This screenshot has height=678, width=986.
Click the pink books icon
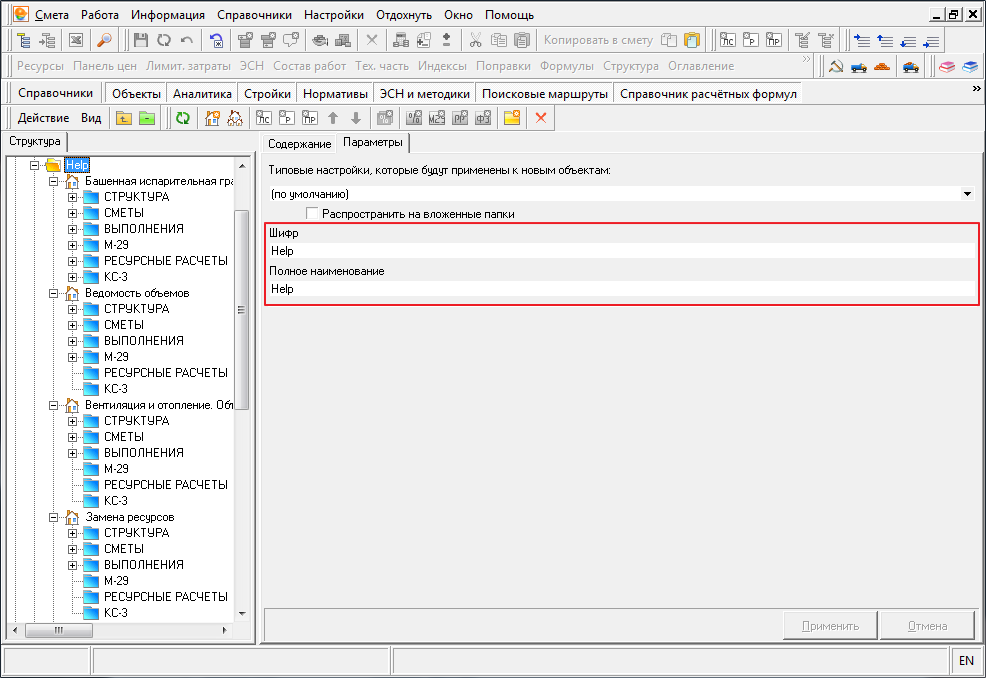click(947, 65)
